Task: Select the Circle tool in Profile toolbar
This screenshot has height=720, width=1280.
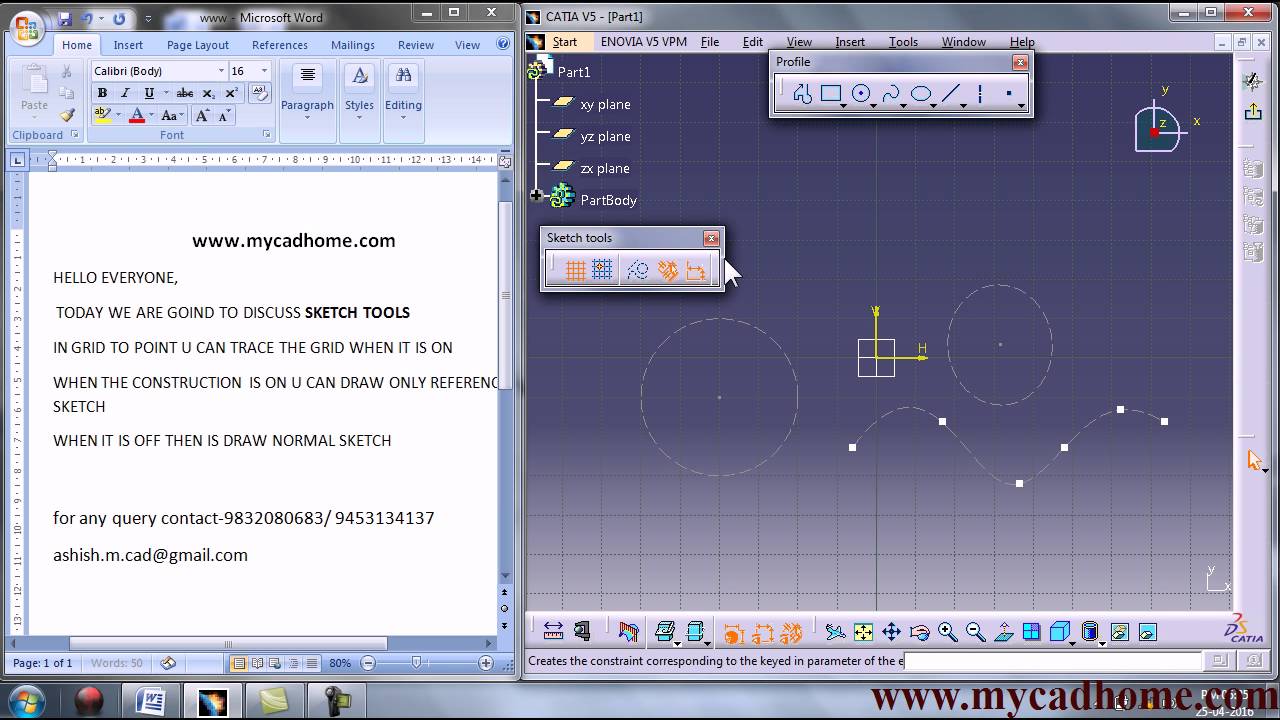Action: point(860,94)
